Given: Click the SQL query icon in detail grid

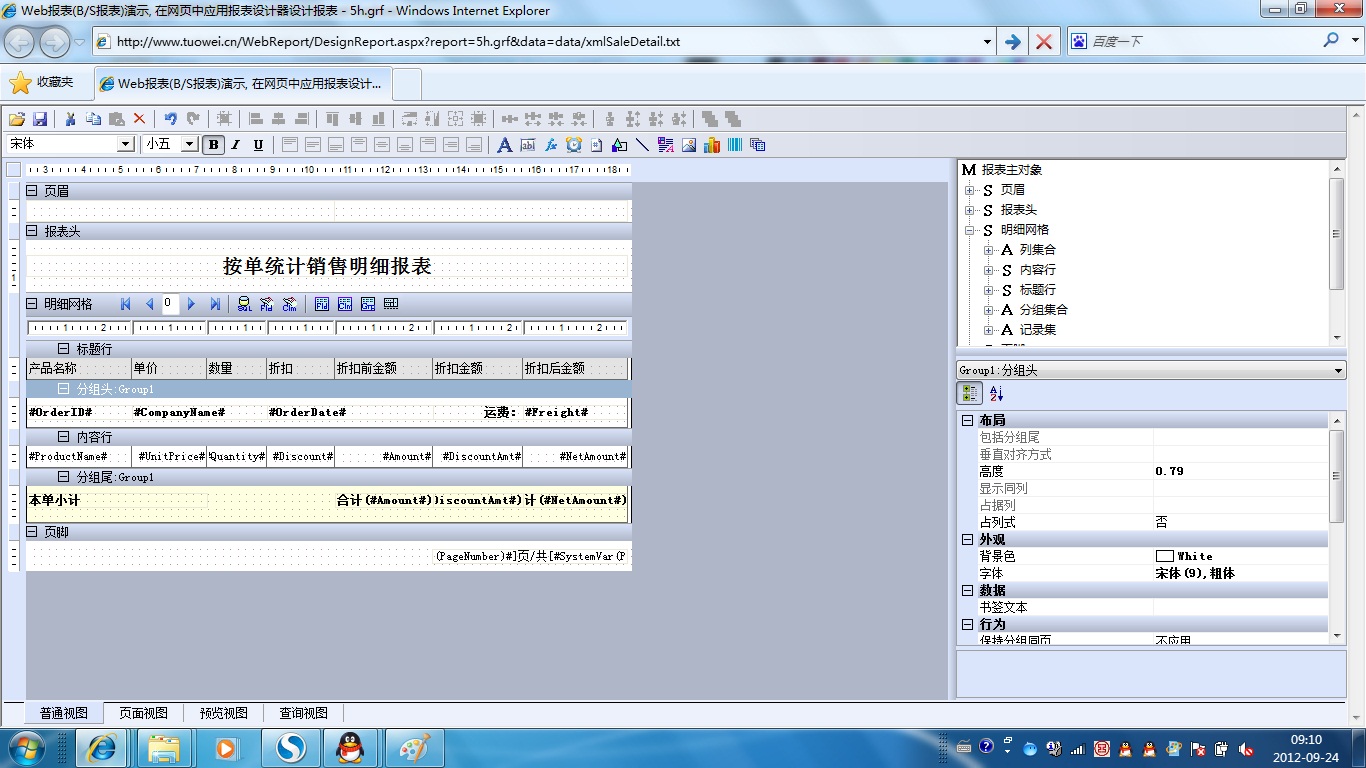Looking at the screenshot, I should pos(244,304).
